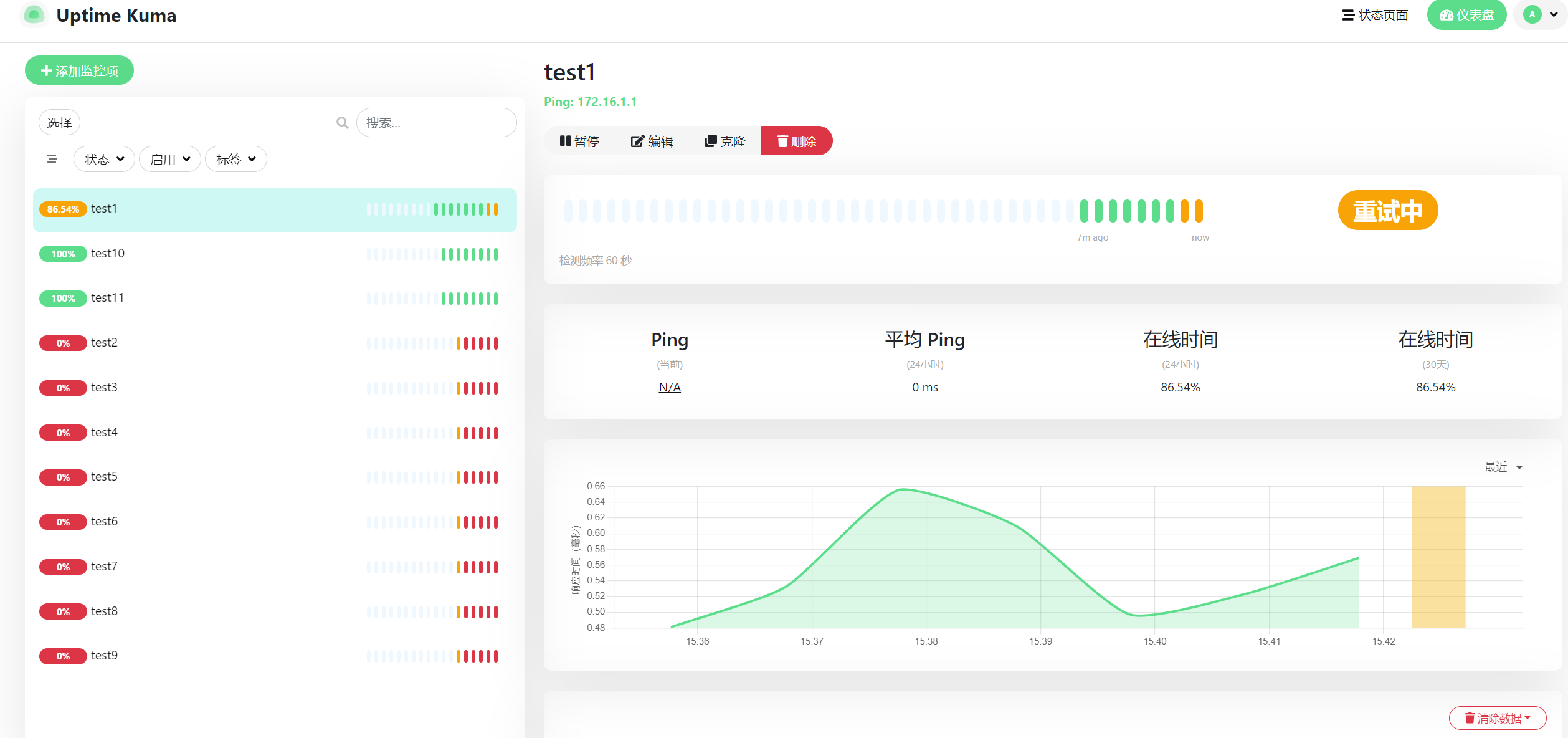This screenshot has width=1568, height=738.
Task: Go to the 仪表盘 dashboard
Action: (x=1466, y=15)
